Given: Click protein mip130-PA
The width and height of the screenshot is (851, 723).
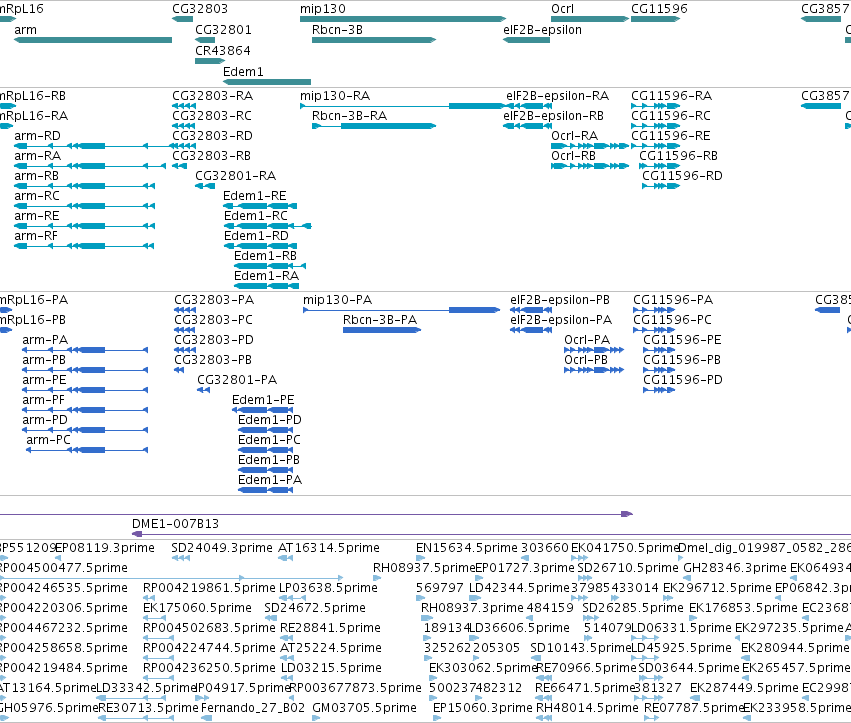Looking at the screenshot, I should (x=402, y=310).
